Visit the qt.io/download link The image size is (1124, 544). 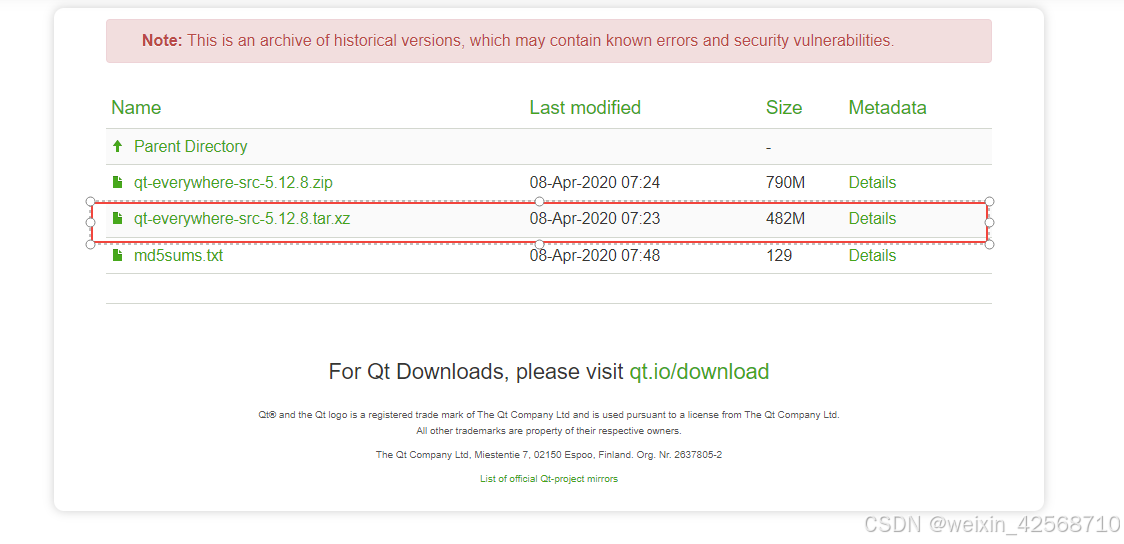click(699, 371)
